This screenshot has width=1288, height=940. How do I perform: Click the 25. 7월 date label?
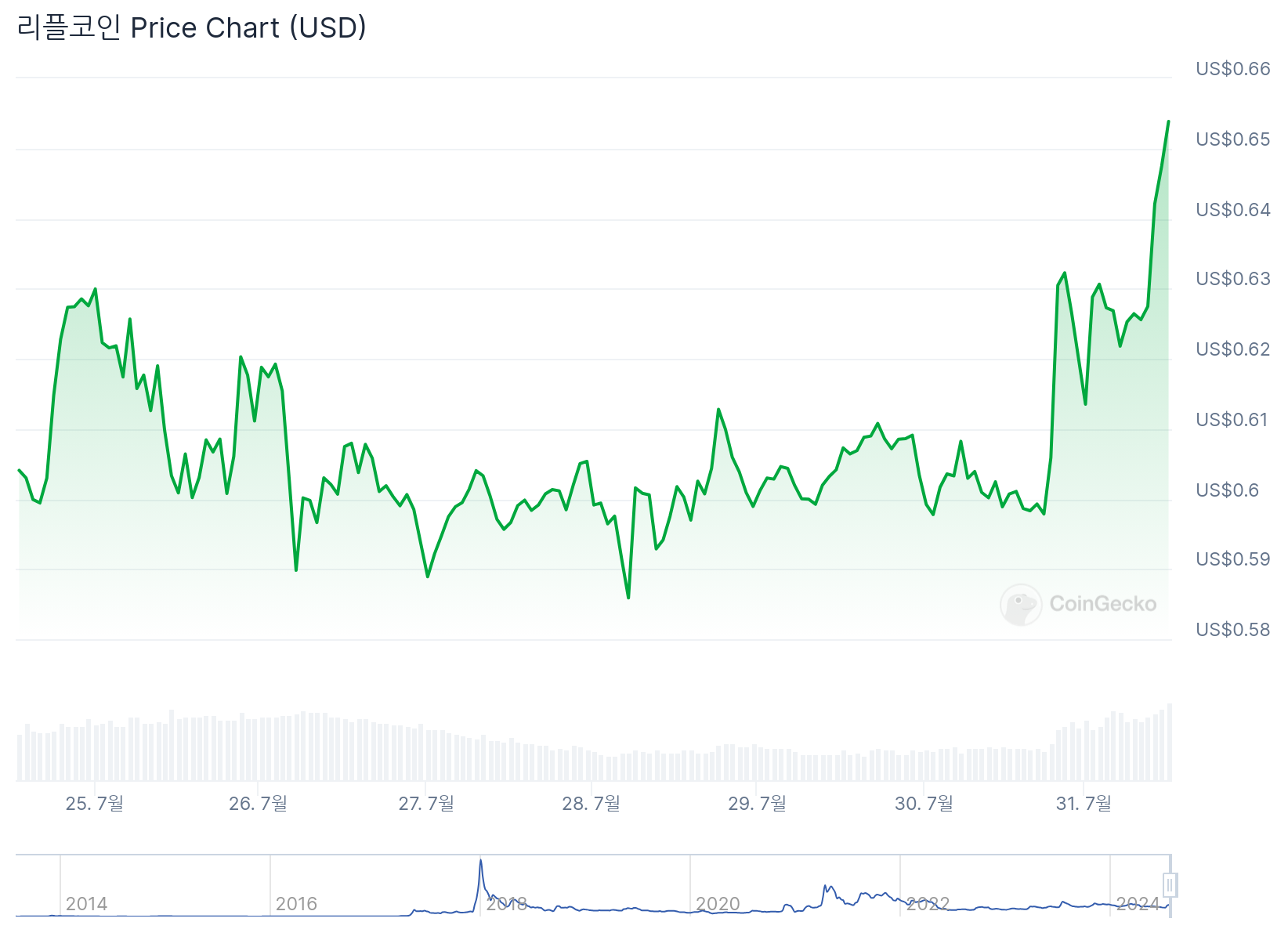tap(95, 804)
